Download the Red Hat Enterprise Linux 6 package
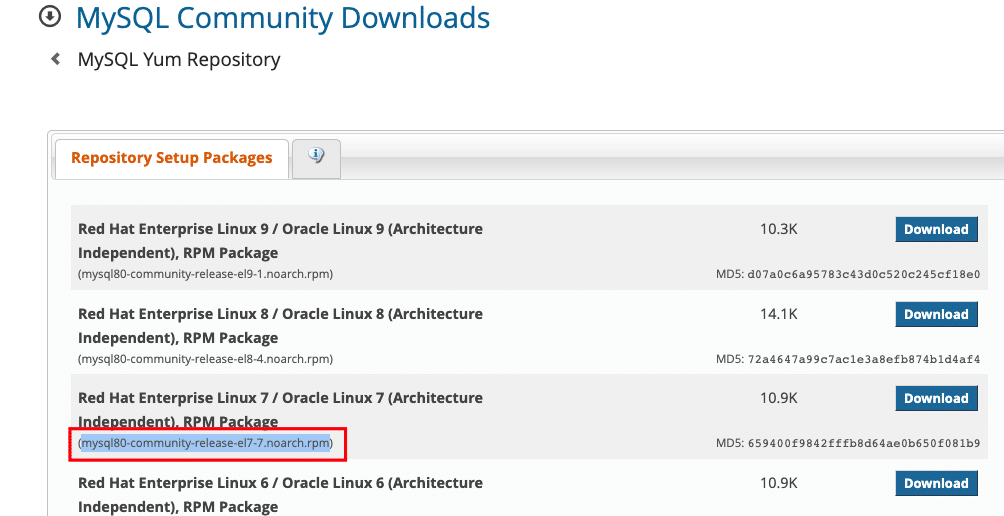This screenshot has width=1004, height=516. [936, 483]
